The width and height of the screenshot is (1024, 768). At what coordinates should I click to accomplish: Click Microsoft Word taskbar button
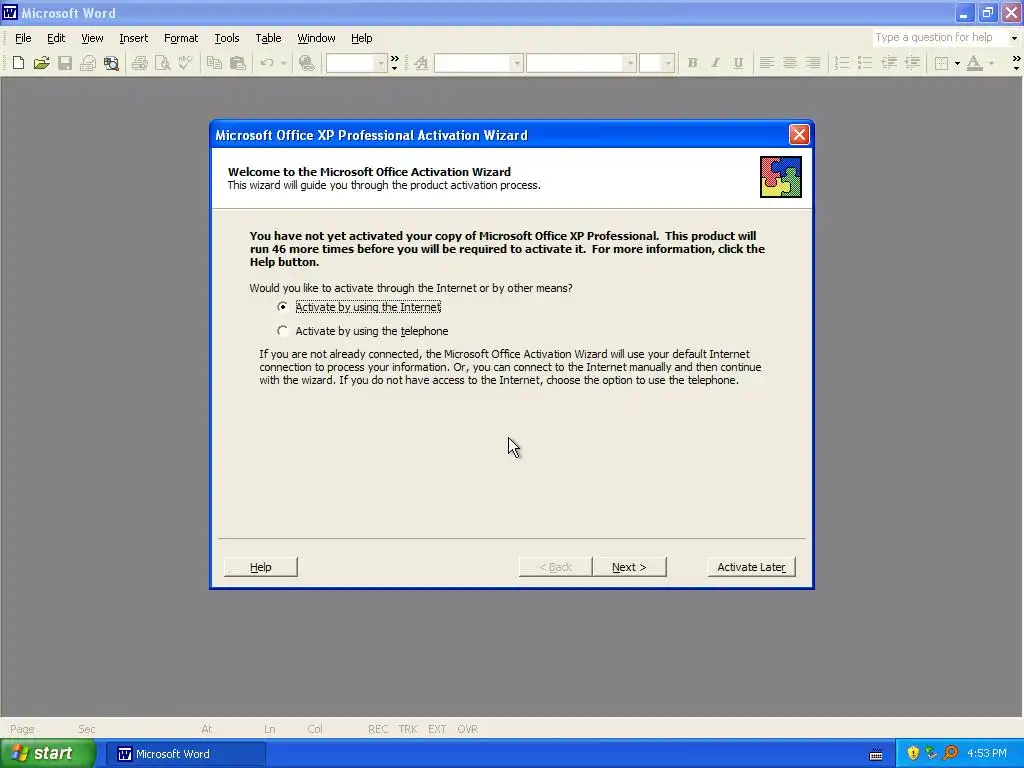pos(185,754)
